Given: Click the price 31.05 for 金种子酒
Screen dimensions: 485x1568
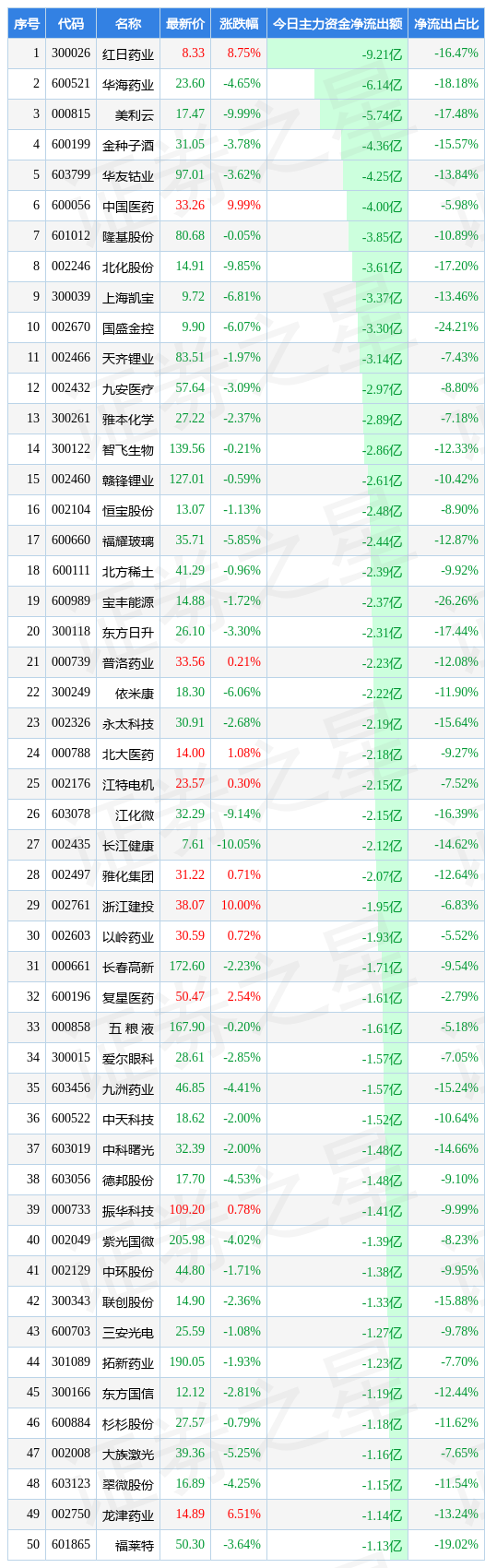Looking at the screenshot, I should click(190, 145).
